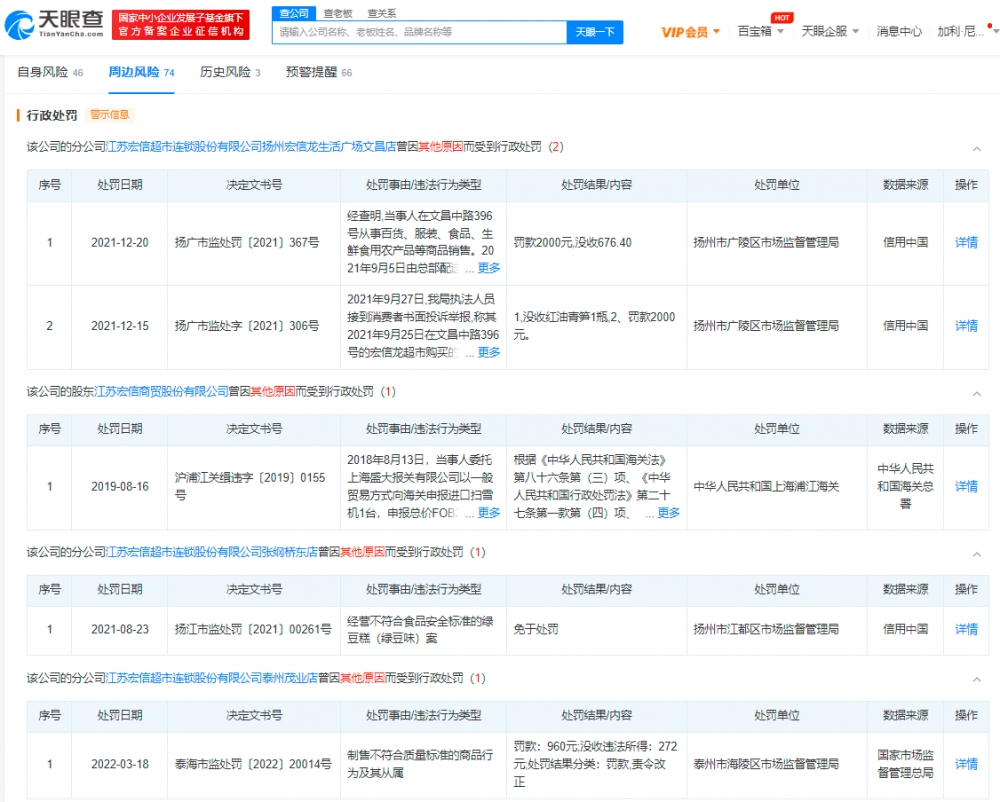Open branch link 江苏宏信超市连锁股份有限公司泰州茂业店
Viewport: 1000px width, 802px height.
211,678
